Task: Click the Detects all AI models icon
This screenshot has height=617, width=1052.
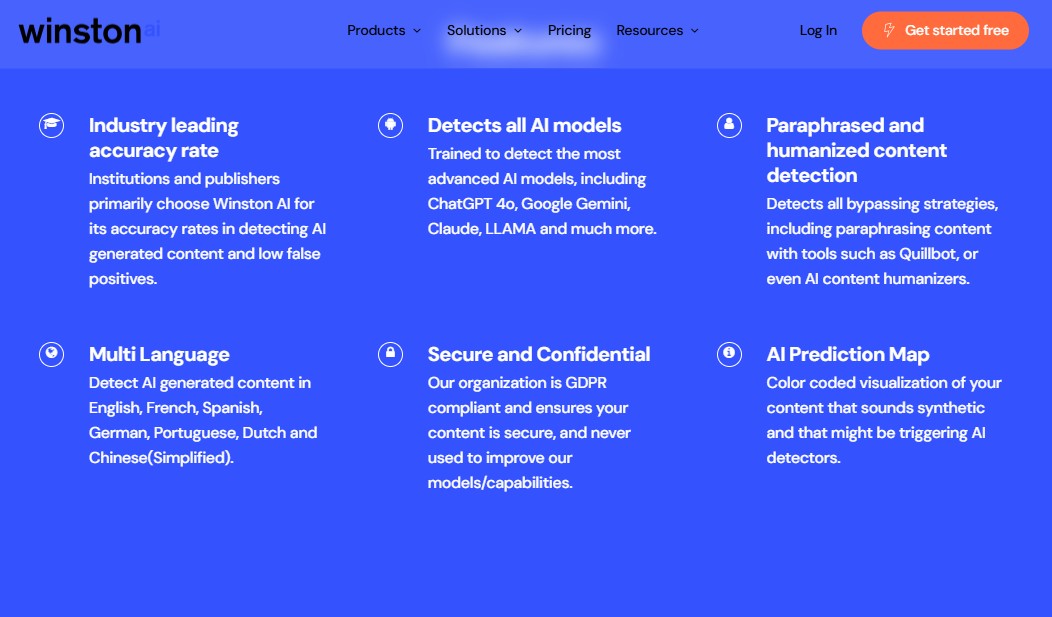Action: [390, 125]
